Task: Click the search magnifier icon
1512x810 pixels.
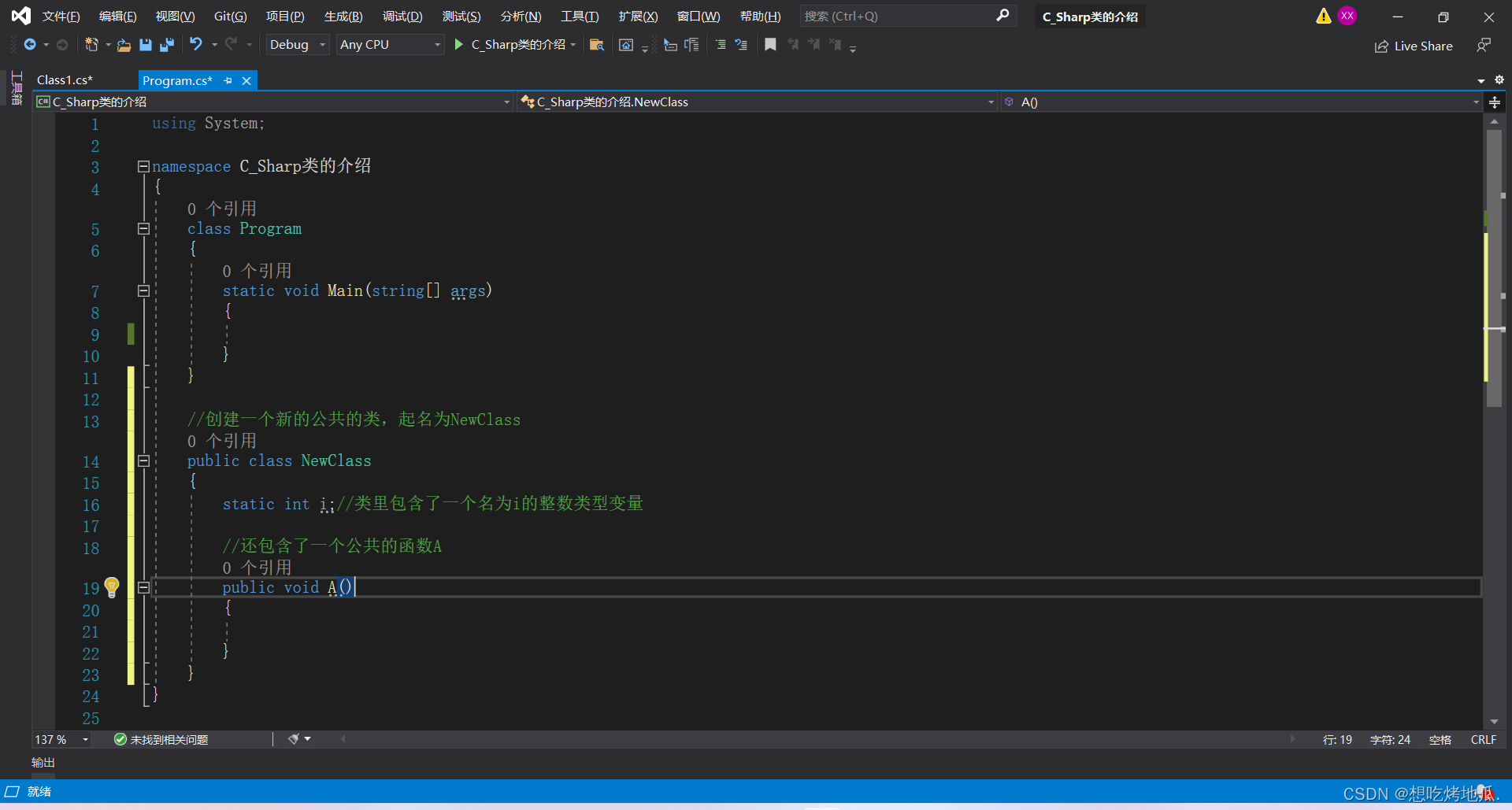Action: (x=1002, y=16)
